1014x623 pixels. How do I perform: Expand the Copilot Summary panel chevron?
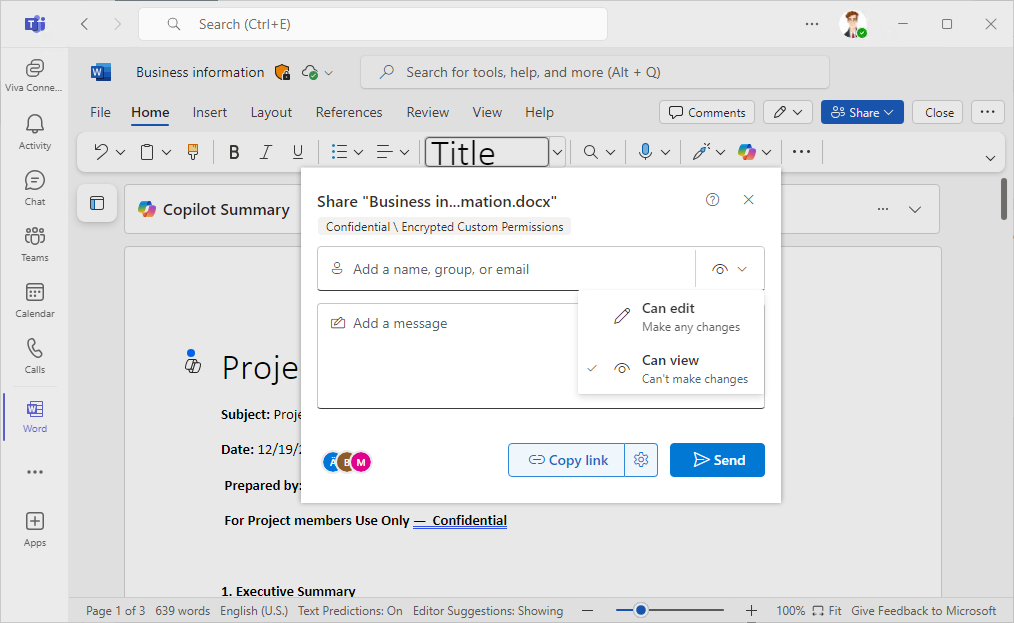point(914,209)
